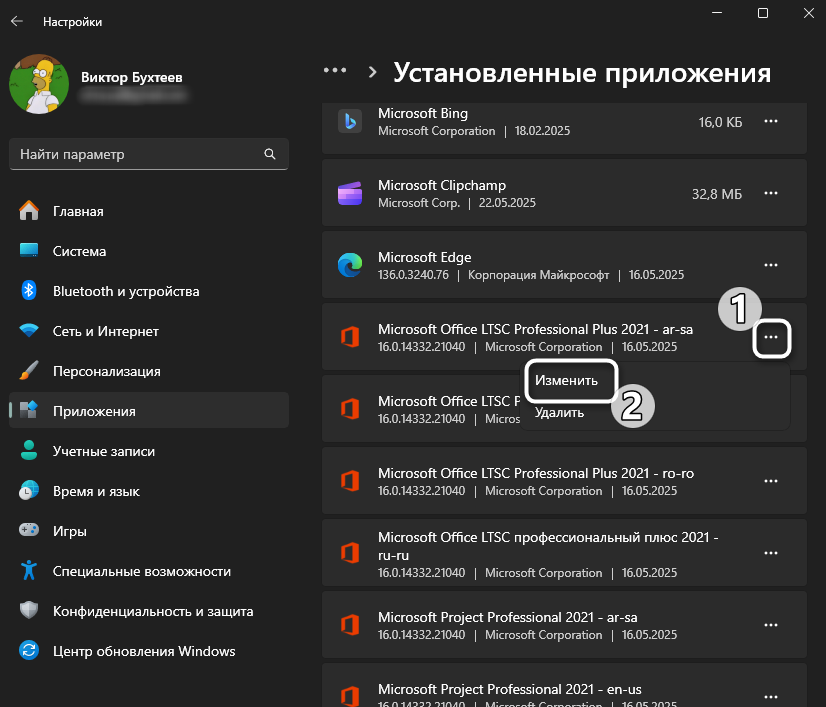
Task: Open options for Project Professional 2021 ar-sa
Action: 771,625
